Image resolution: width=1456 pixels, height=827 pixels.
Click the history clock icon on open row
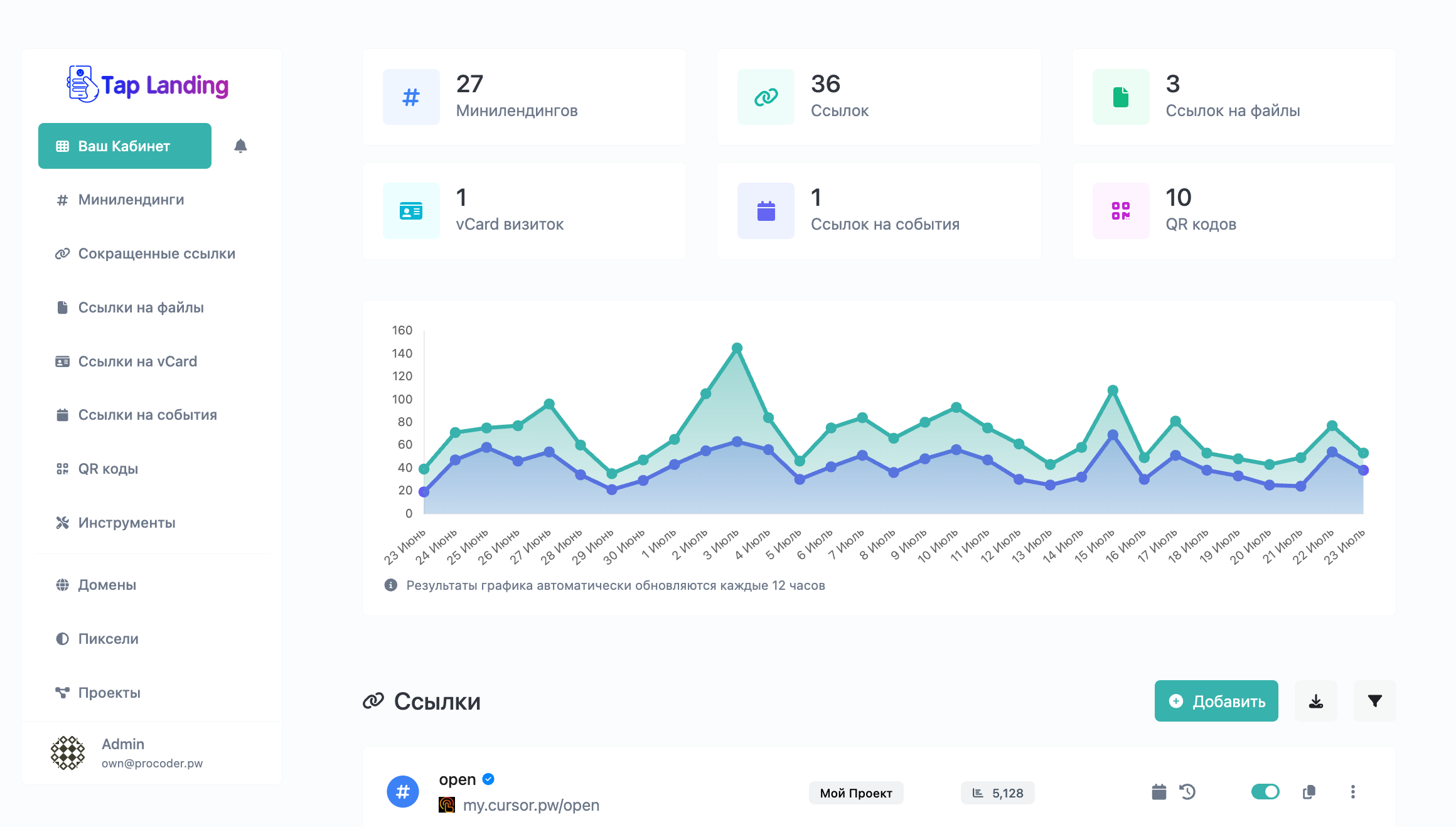pyautogui.click(x=1187, y=792)
